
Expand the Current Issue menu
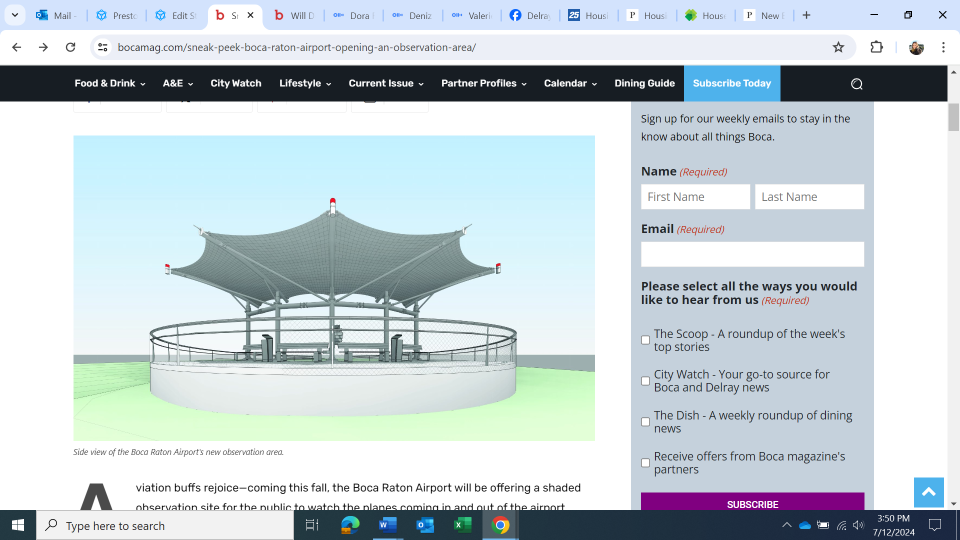[x=386, y=83]
